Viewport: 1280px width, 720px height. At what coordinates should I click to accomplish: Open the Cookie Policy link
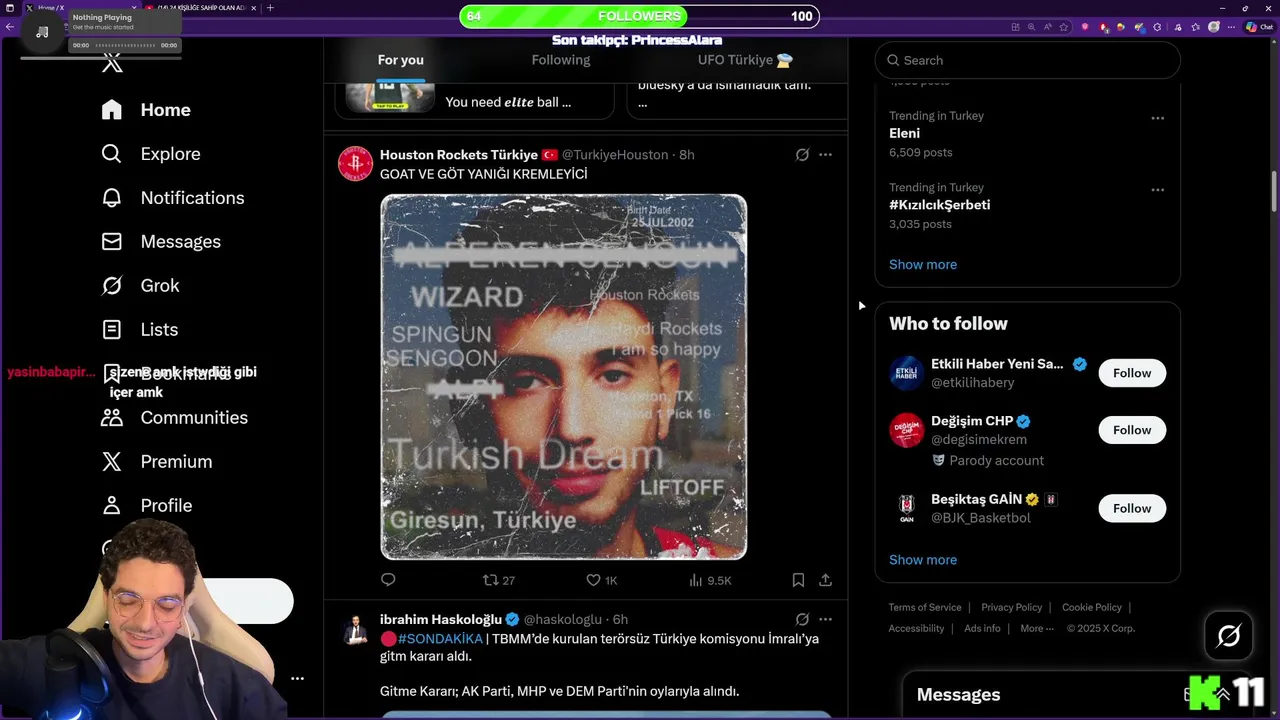tap(1092, 608)
